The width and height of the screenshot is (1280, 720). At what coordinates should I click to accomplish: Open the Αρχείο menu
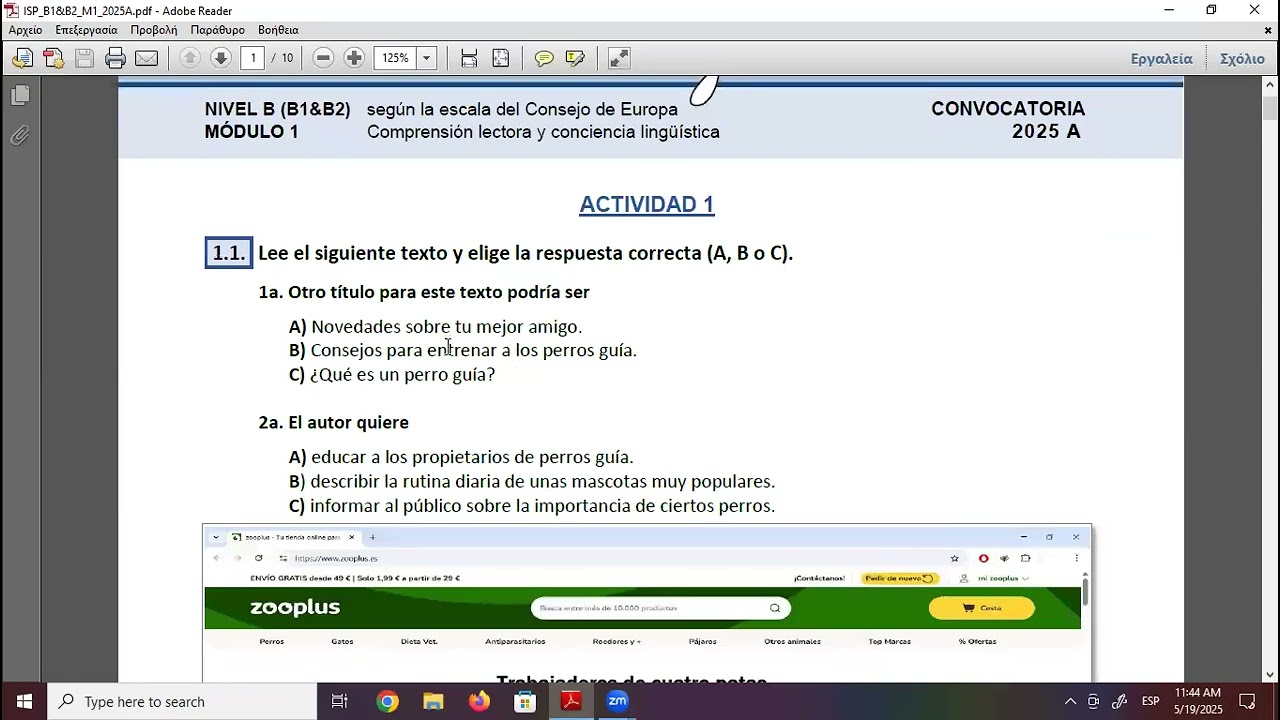coord(26,30)
